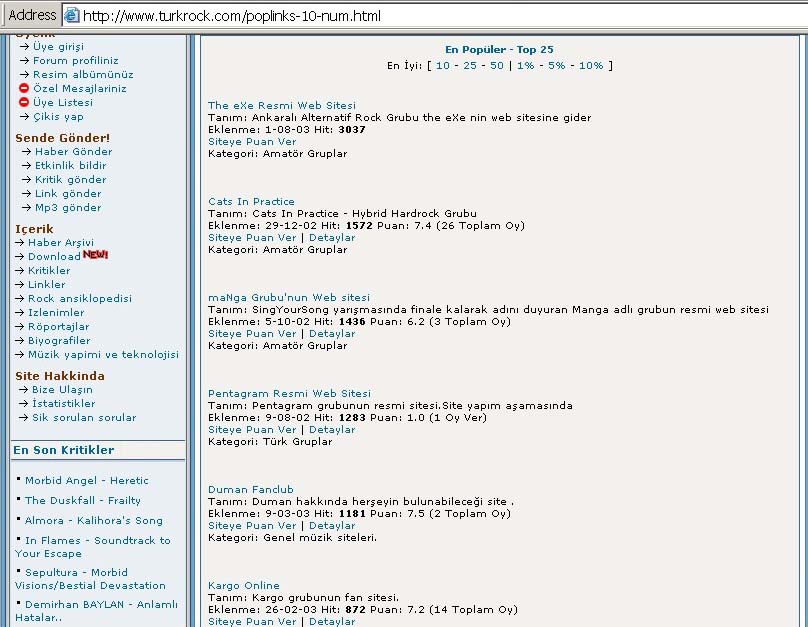The height and width of the screenshot is (627, 808).
Task: Open The eXe Resmi Web Sitesi
Action: (282, 105)
